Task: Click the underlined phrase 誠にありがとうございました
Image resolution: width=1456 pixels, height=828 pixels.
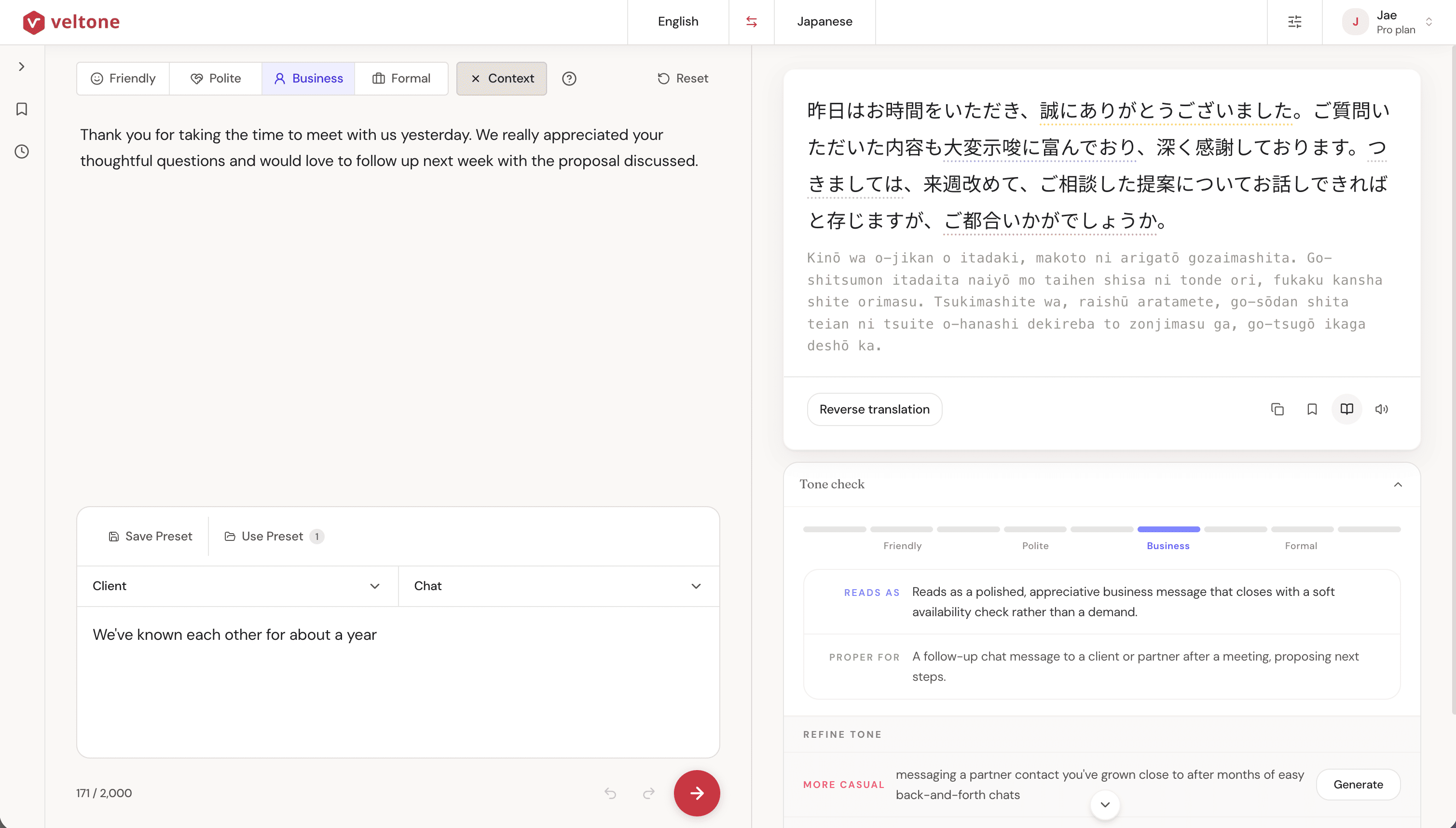Action: tap(1166, 110)
